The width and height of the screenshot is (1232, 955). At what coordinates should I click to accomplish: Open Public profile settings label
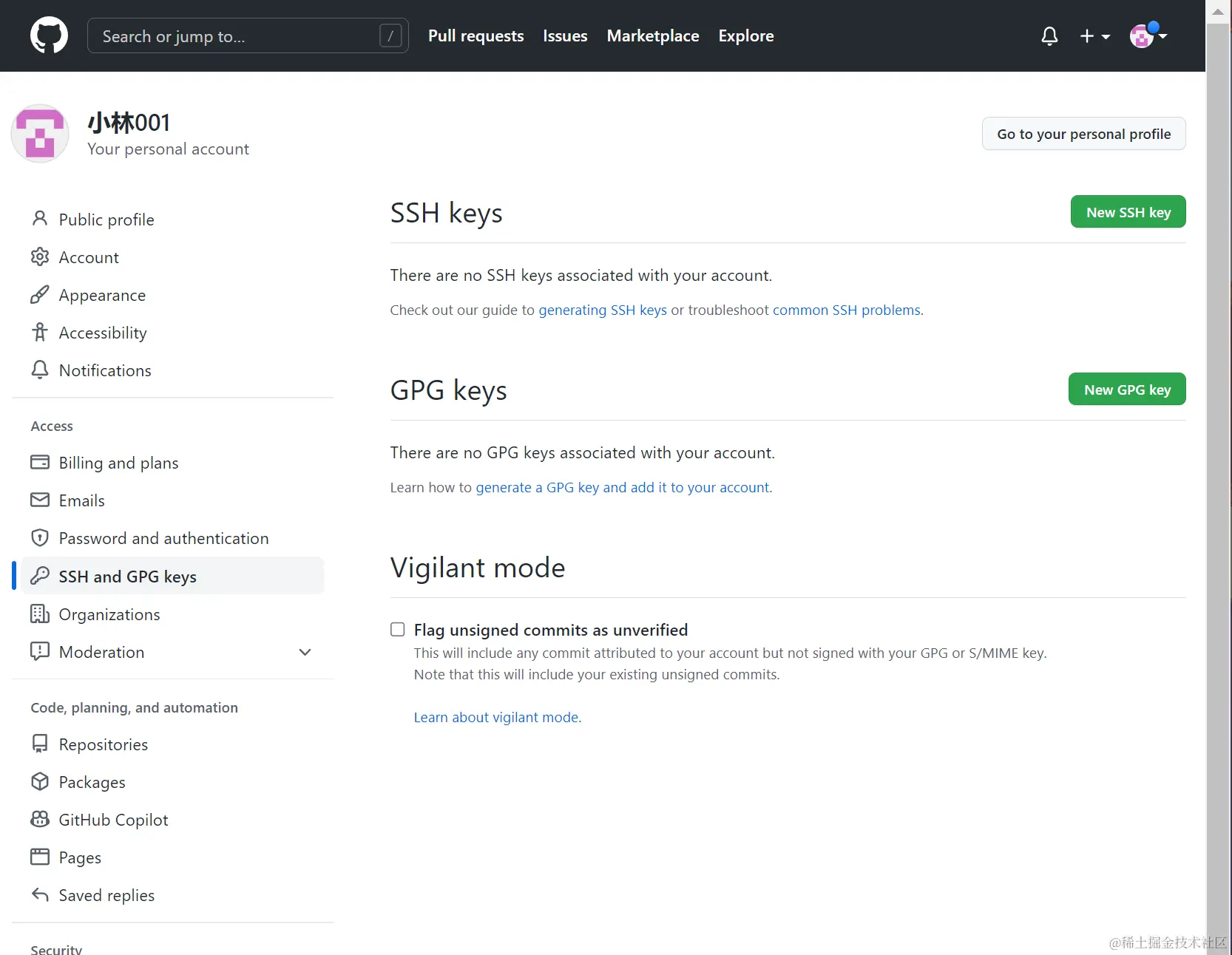(x=106, y=220)
